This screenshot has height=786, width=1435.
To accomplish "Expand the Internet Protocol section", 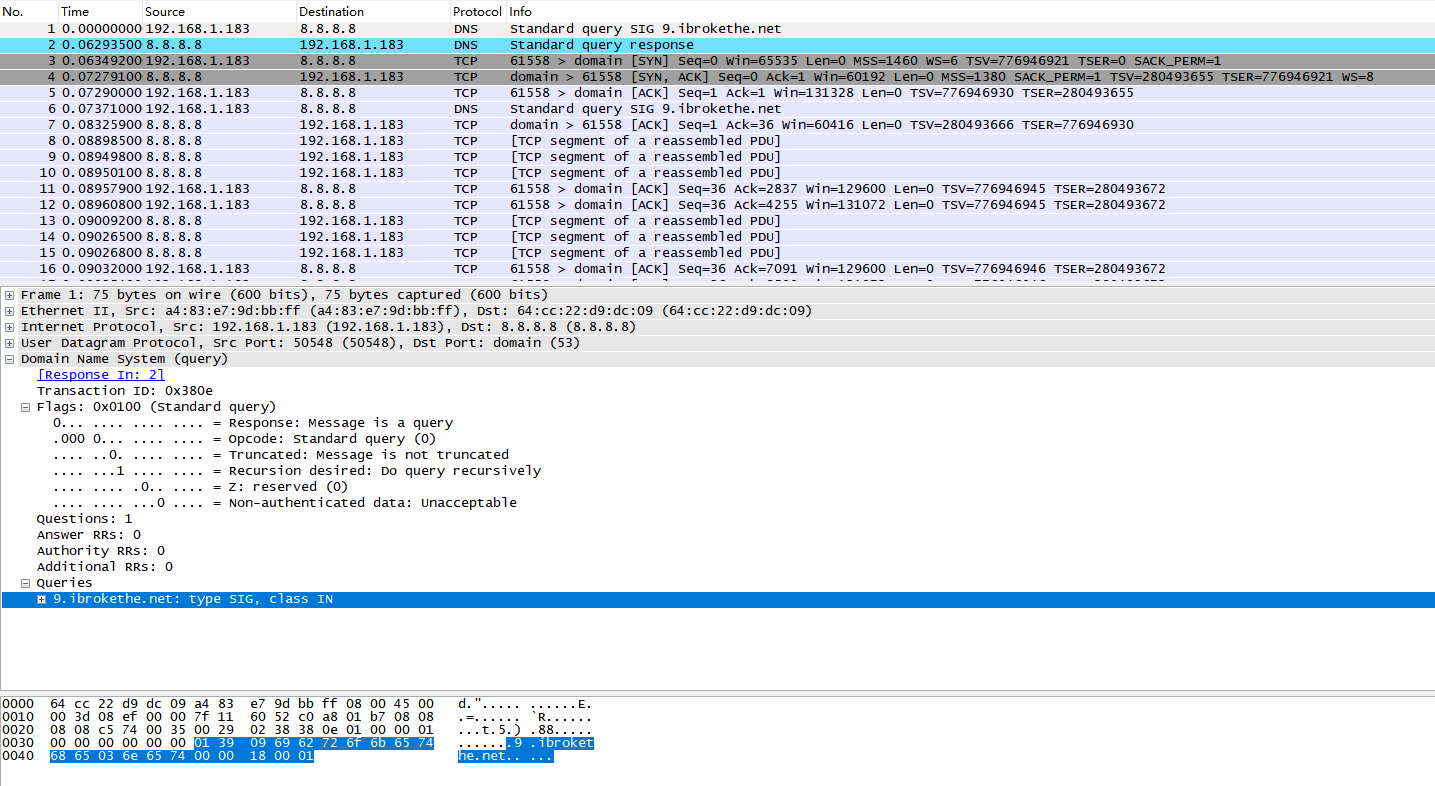I will [10, 327].
